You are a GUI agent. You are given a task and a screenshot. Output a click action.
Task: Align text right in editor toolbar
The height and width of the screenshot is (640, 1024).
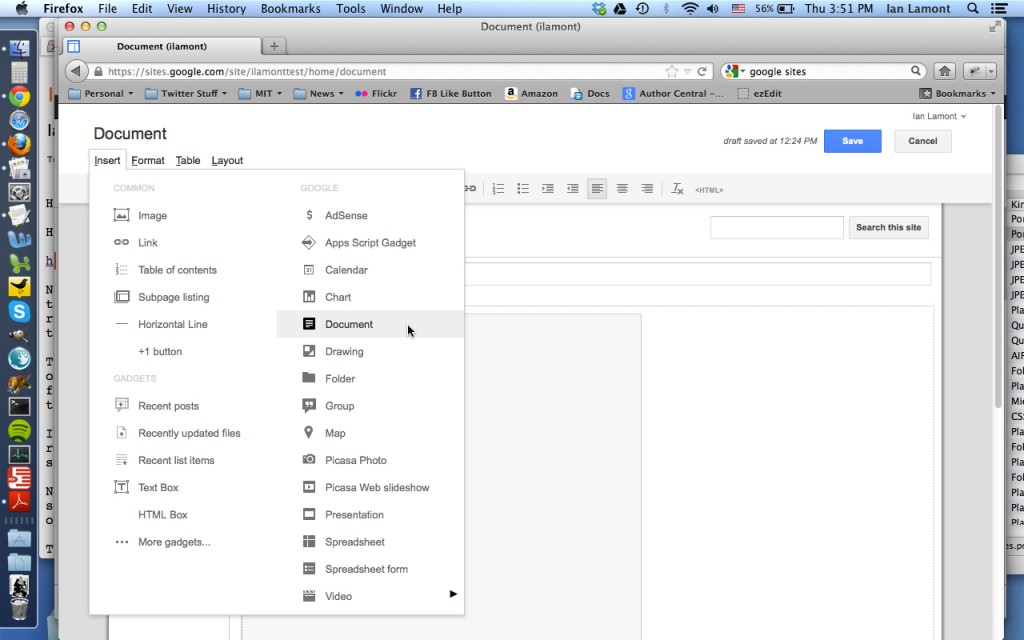point(647,189)
